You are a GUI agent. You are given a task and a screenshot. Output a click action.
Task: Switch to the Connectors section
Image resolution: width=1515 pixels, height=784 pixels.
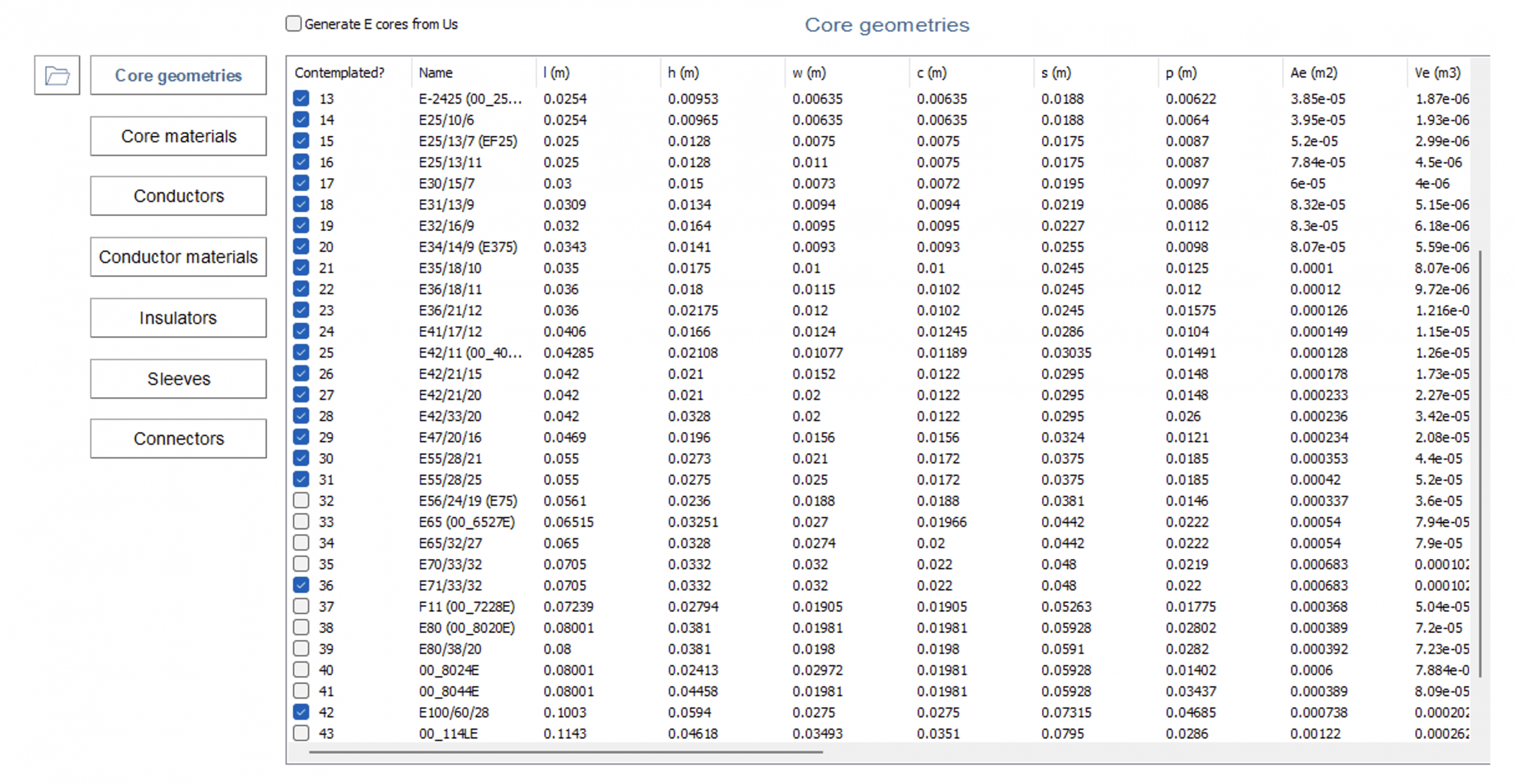[x=178, y=438]
